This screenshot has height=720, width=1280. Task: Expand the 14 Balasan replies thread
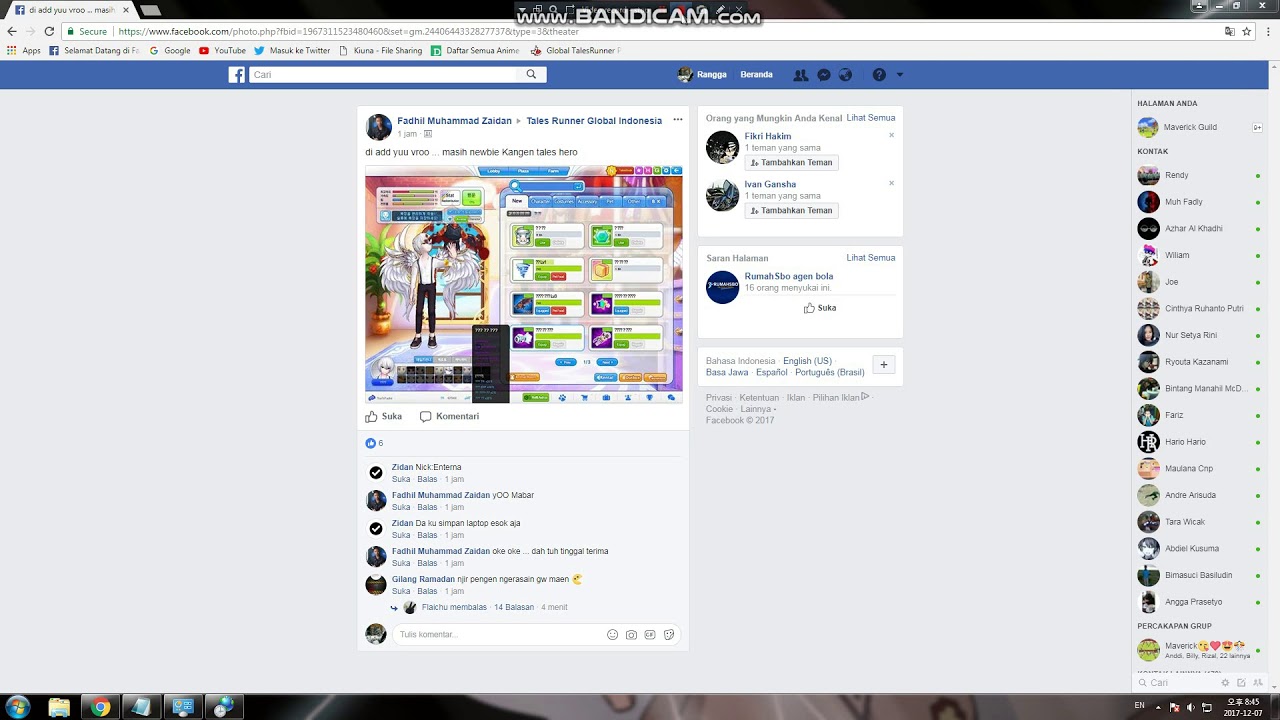(514, 607)
